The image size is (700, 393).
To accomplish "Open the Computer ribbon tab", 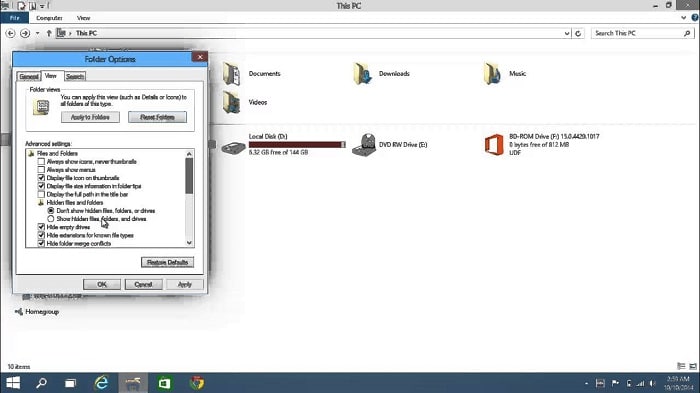I will [x=49, y=18].
